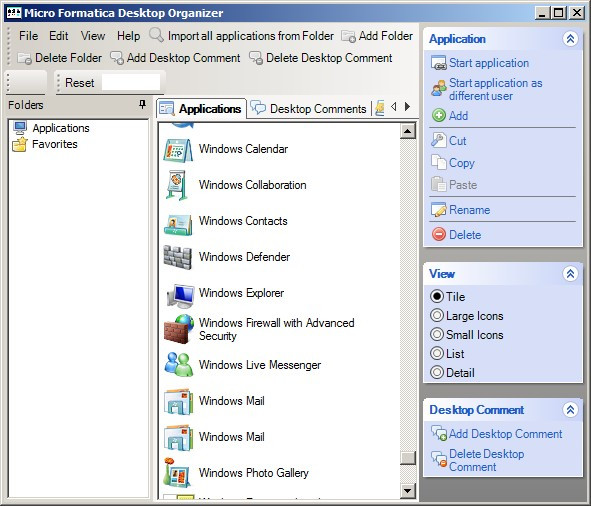This screenshot has height=506, width=591.
Task: Click the Windows Explorer monitor icon
Action: point(181,295)
